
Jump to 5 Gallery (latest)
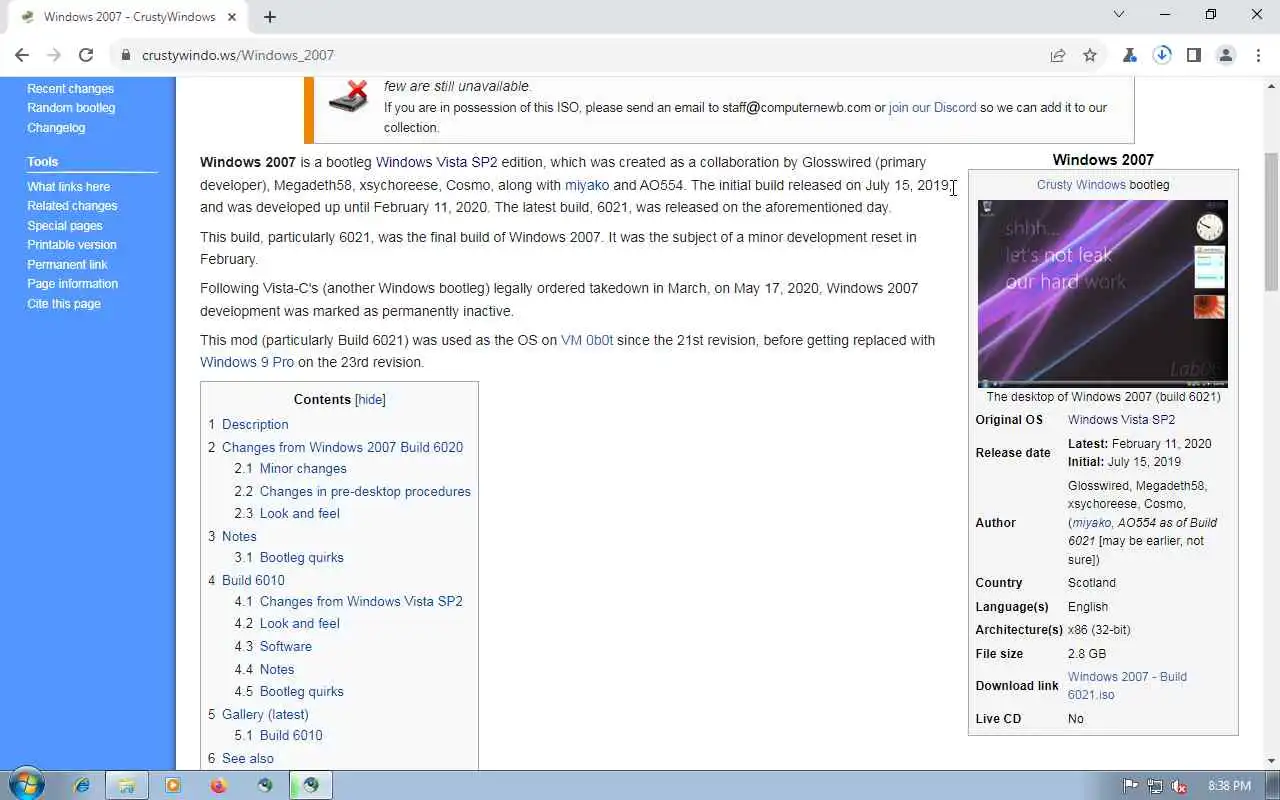(258, 714)
